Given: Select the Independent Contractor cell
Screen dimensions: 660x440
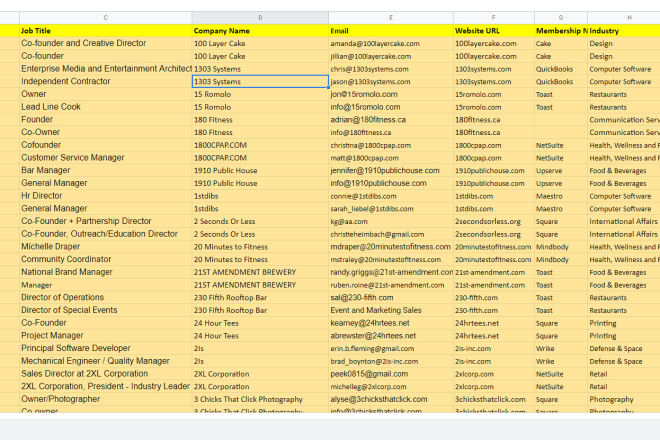Looking at the screenshot, I should (105, 81).
